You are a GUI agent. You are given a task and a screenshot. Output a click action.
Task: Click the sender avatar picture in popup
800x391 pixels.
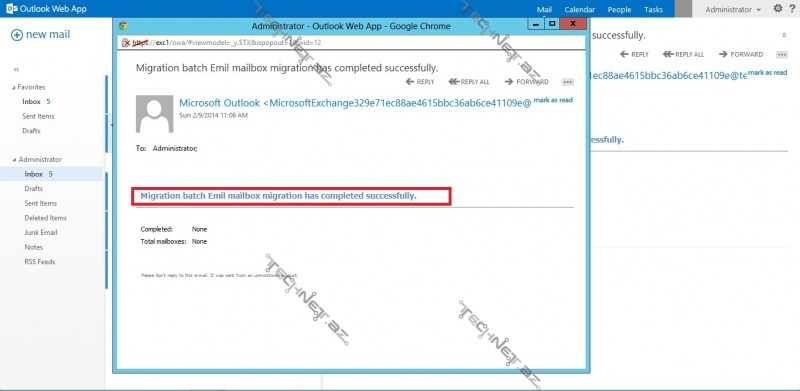tap(155, 114)
